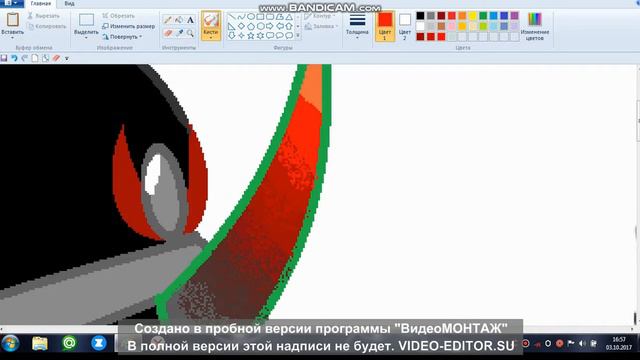The width and height of the screenshot is (640, 360).
Task: Choose the Diamond shape
Action: (241, 26)
